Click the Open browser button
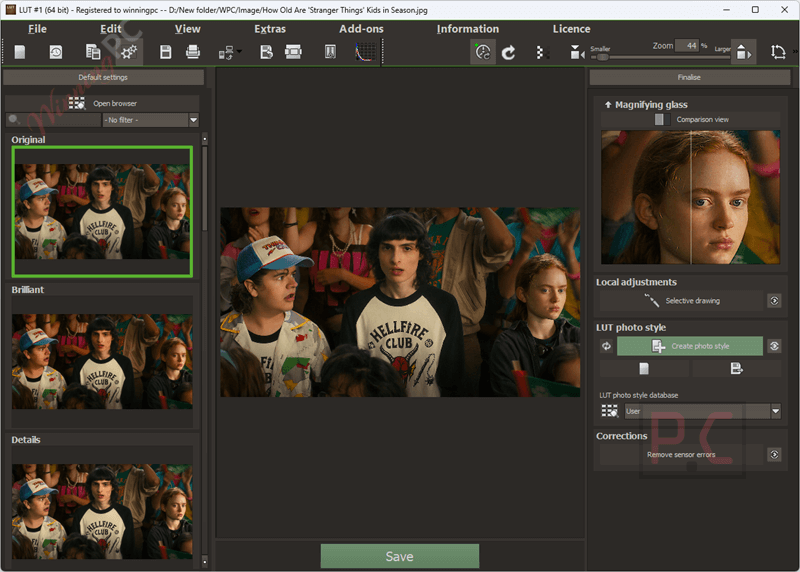The height and width of the screenshot is (572, 800). click(102, 104)
